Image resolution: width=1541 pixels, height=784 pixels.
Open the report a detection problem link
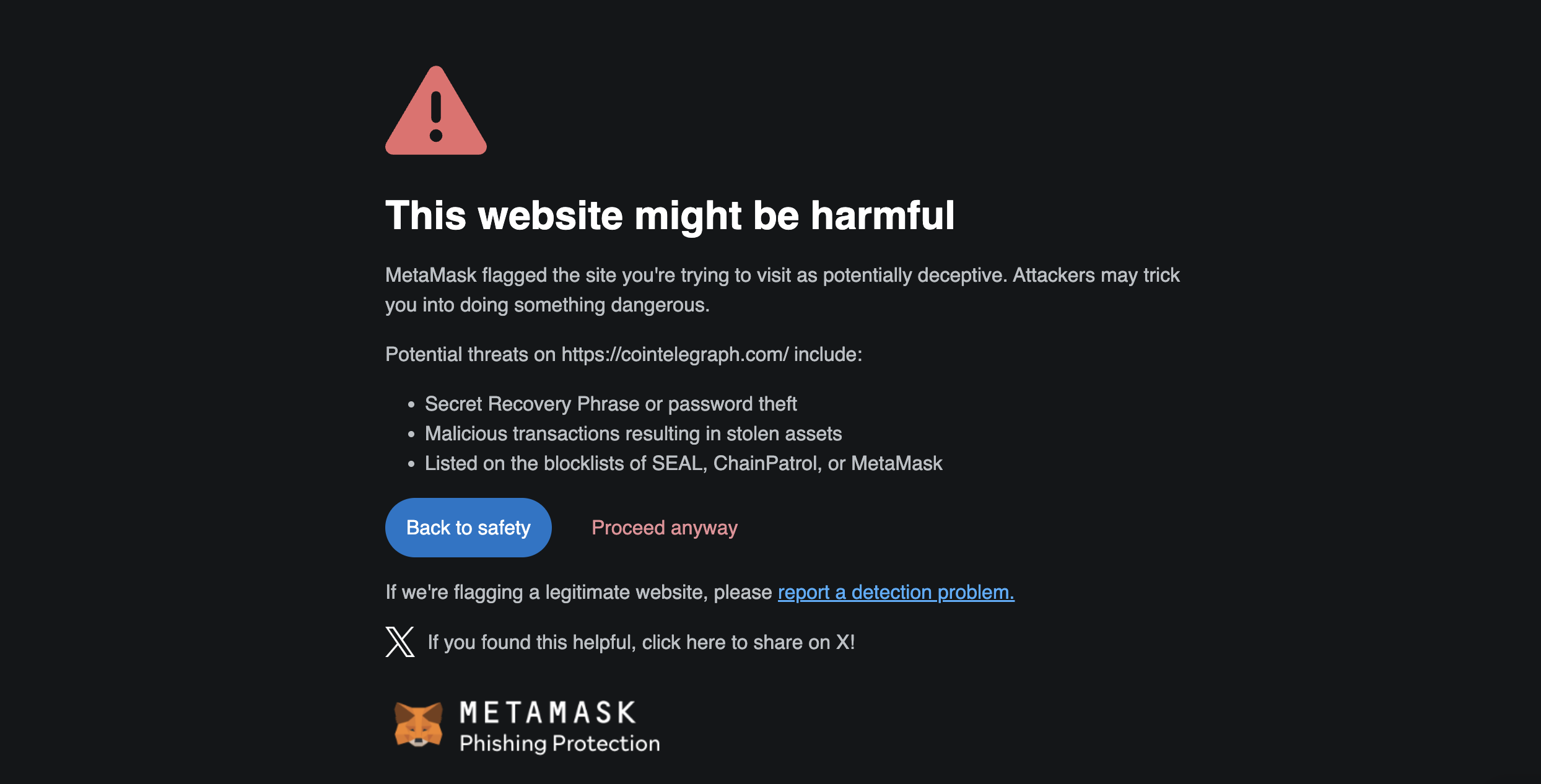[x=896, y=592]
